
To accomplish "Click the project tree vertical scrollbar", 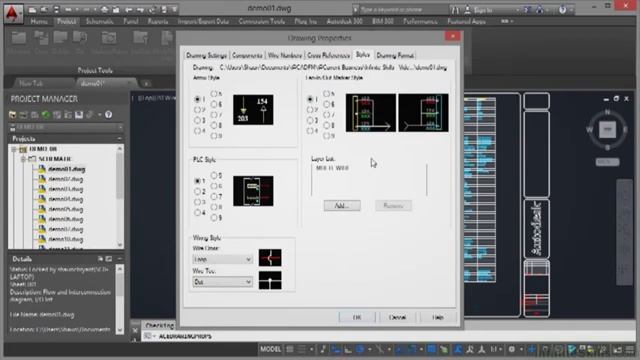I will pos(120,196).
